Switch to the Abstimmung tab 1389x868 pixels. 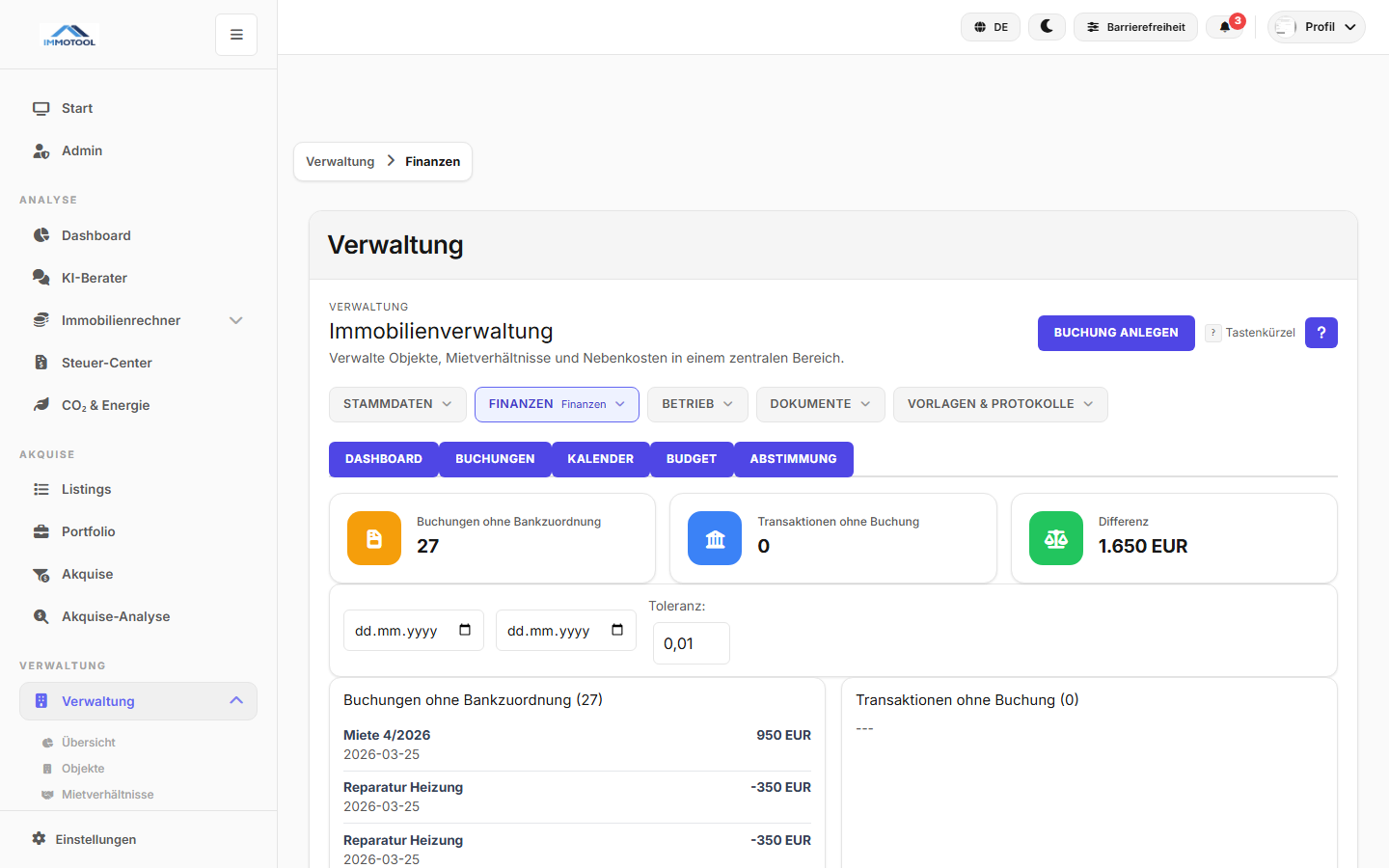tap(793, 459)
